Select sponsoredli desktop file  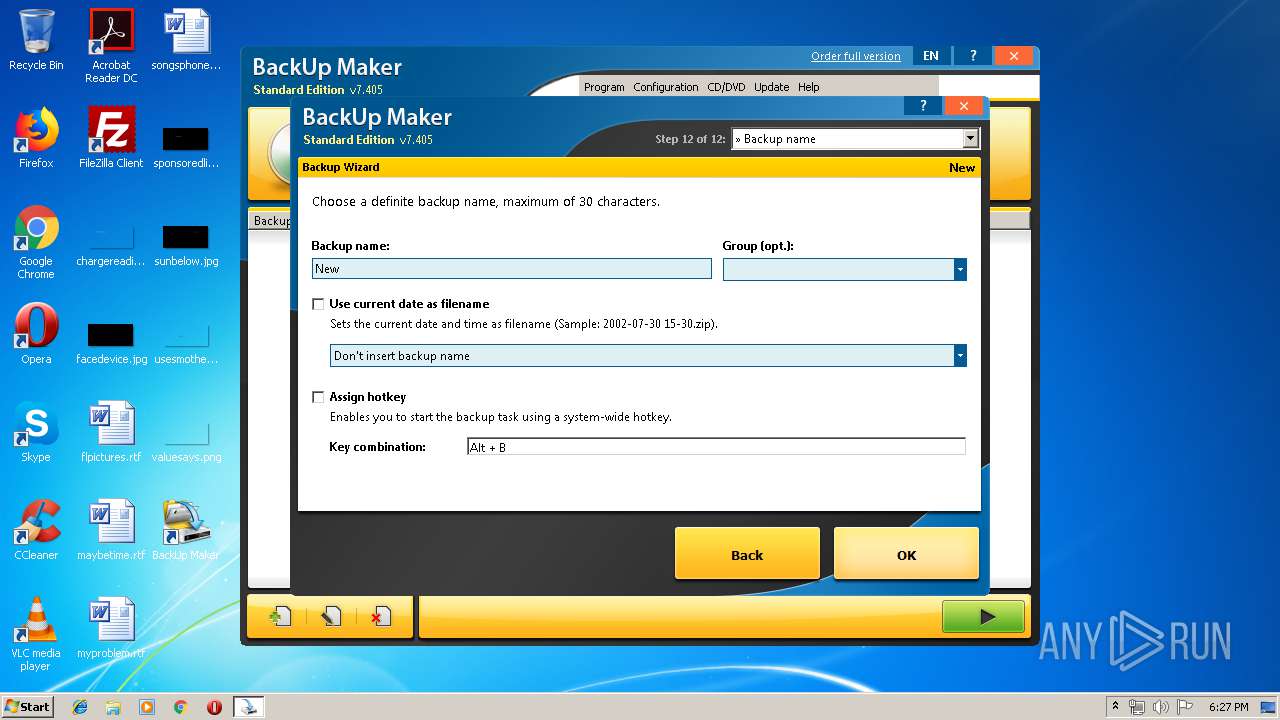pos(186,146)
